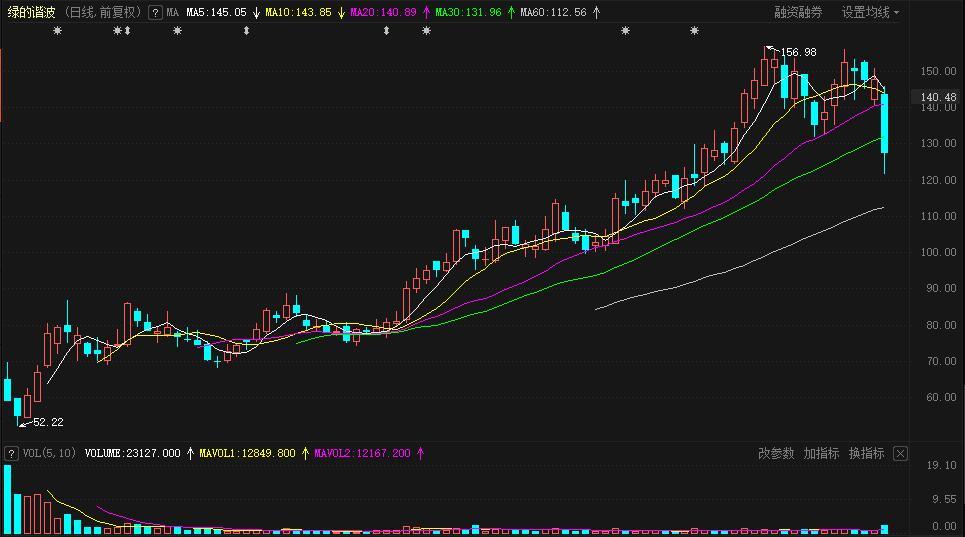Click the MA5 downward arrow indicator
This screenshot has width=965, height=537.
pos(256,13)
